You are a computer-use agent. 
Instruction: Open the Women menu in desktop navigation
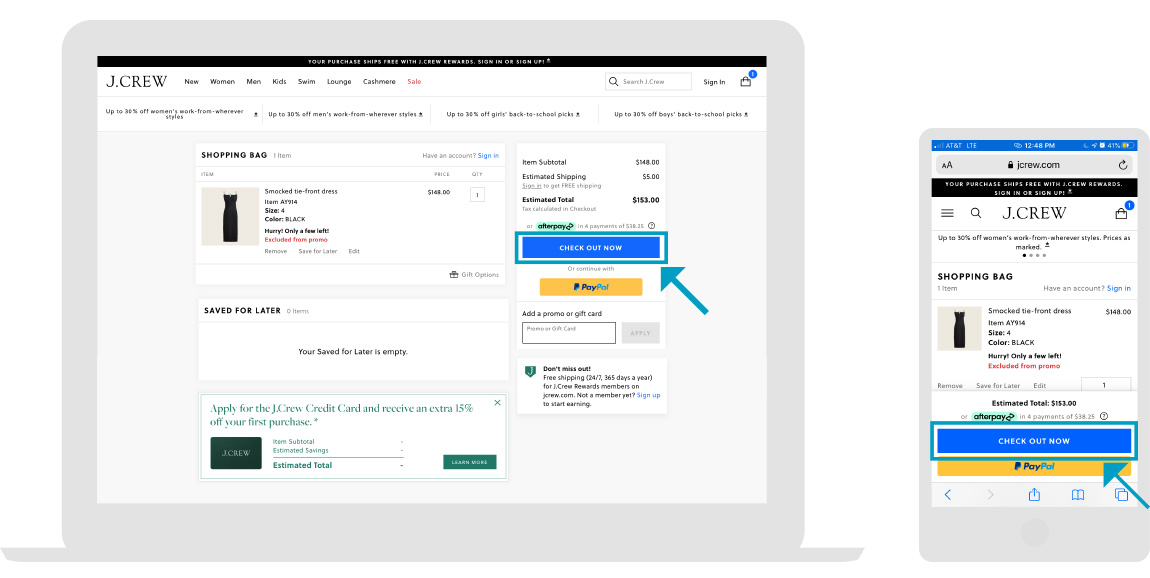222,81
